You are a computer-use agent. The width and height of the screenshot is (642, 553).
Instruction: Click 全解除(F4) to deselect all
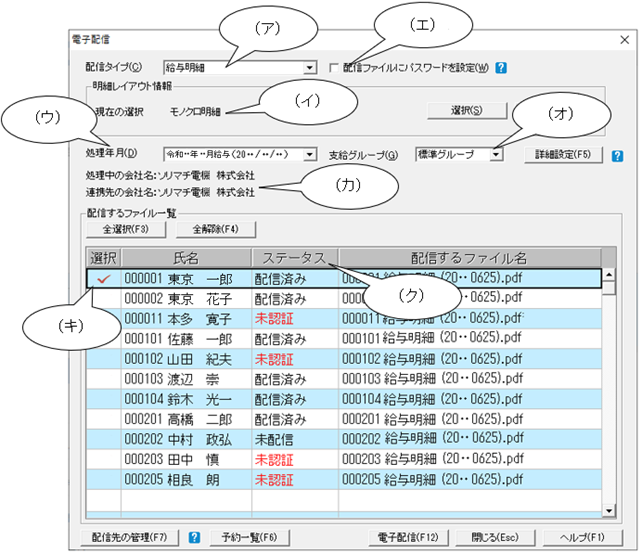click(216, 229)
